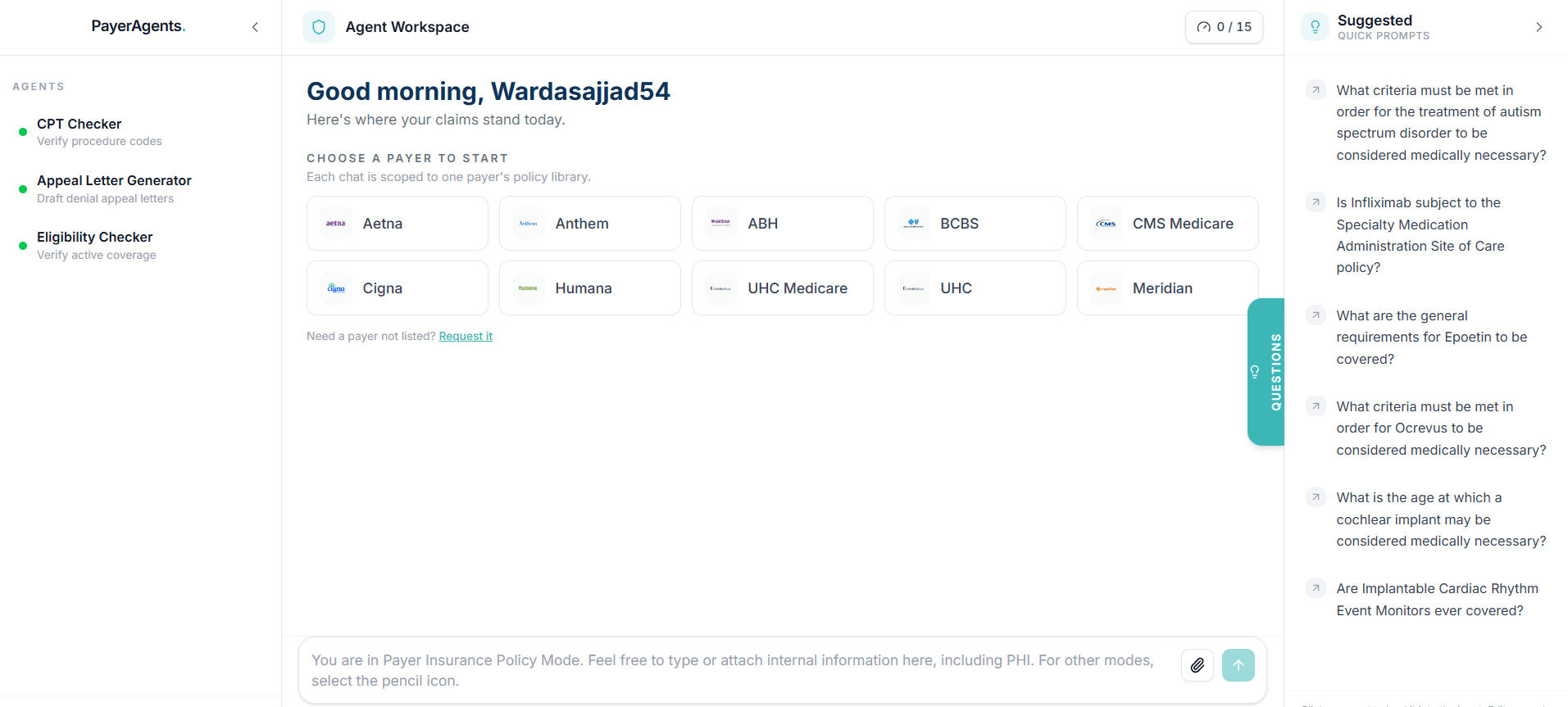The height and width of the screenshot is (707, 1568).
Task: Click arrow icon beside cochlear implant prompt
Action: coord(1316,496)
